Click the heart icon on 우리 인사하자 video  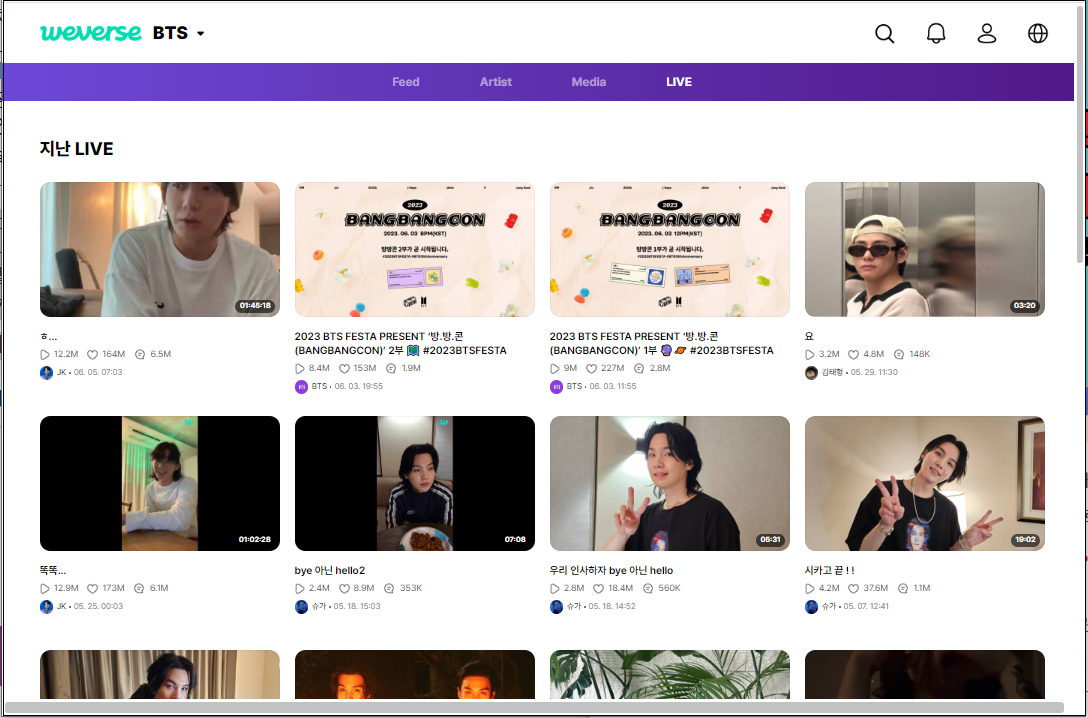[600, 587]
